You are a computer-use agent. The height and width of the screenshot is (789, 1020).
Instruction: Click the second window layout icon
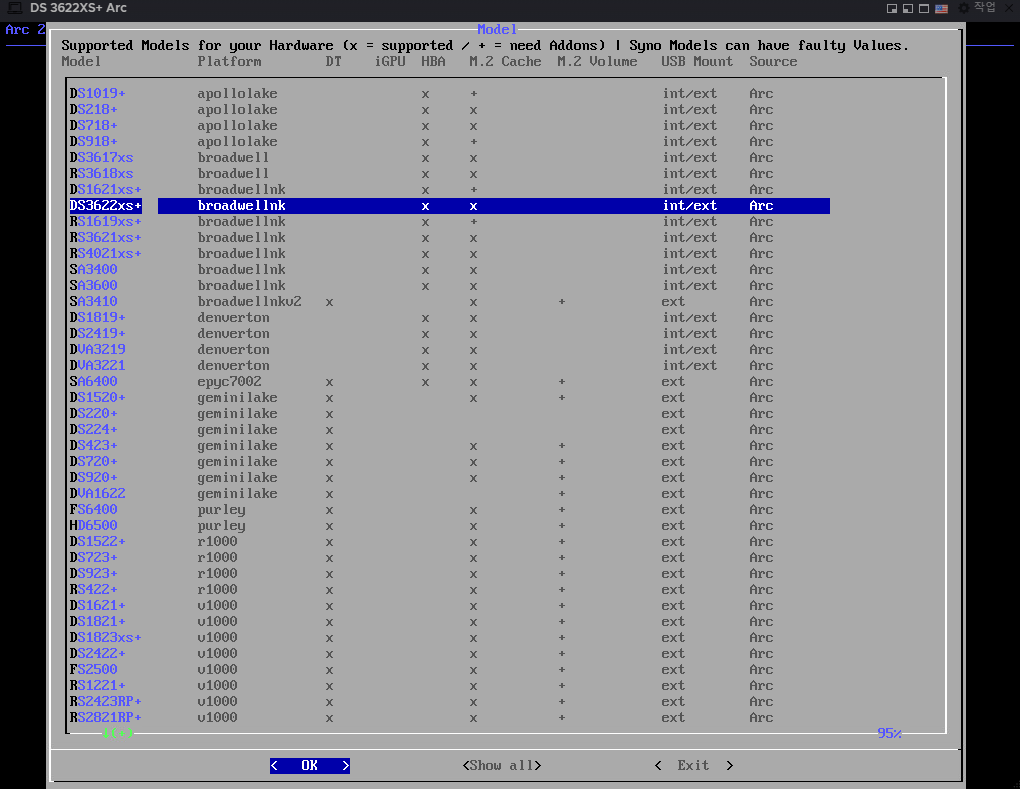908,8
